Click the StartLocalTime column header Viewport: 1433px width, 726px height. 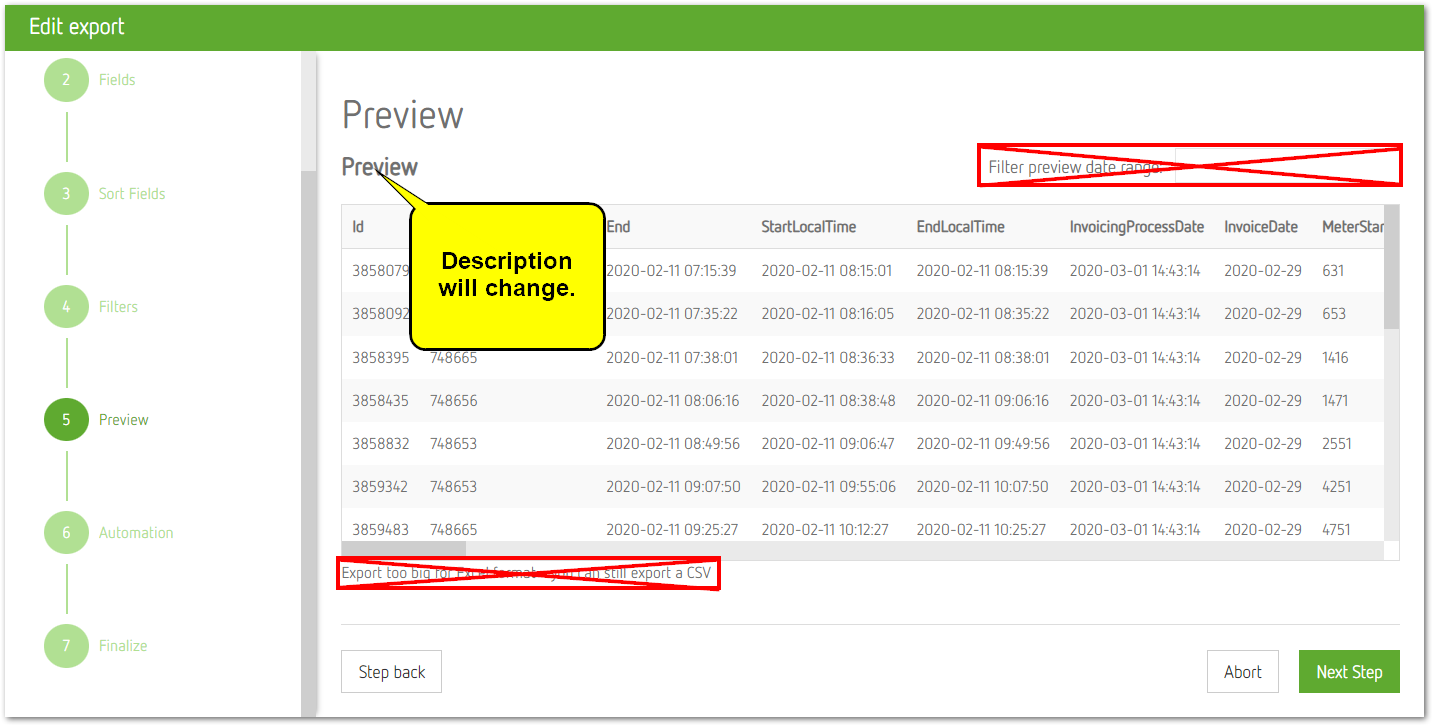pos(808,227)
